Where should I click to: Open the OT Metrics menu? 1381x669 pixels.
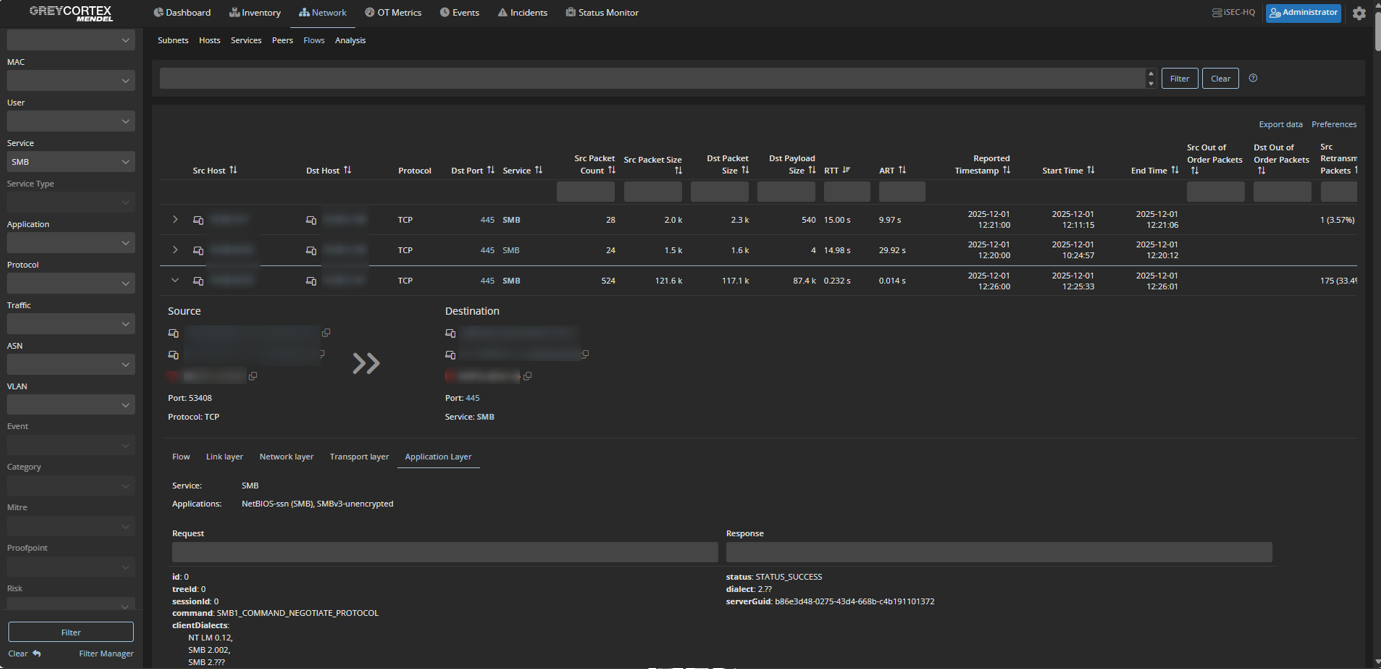(x=392, y=13)
